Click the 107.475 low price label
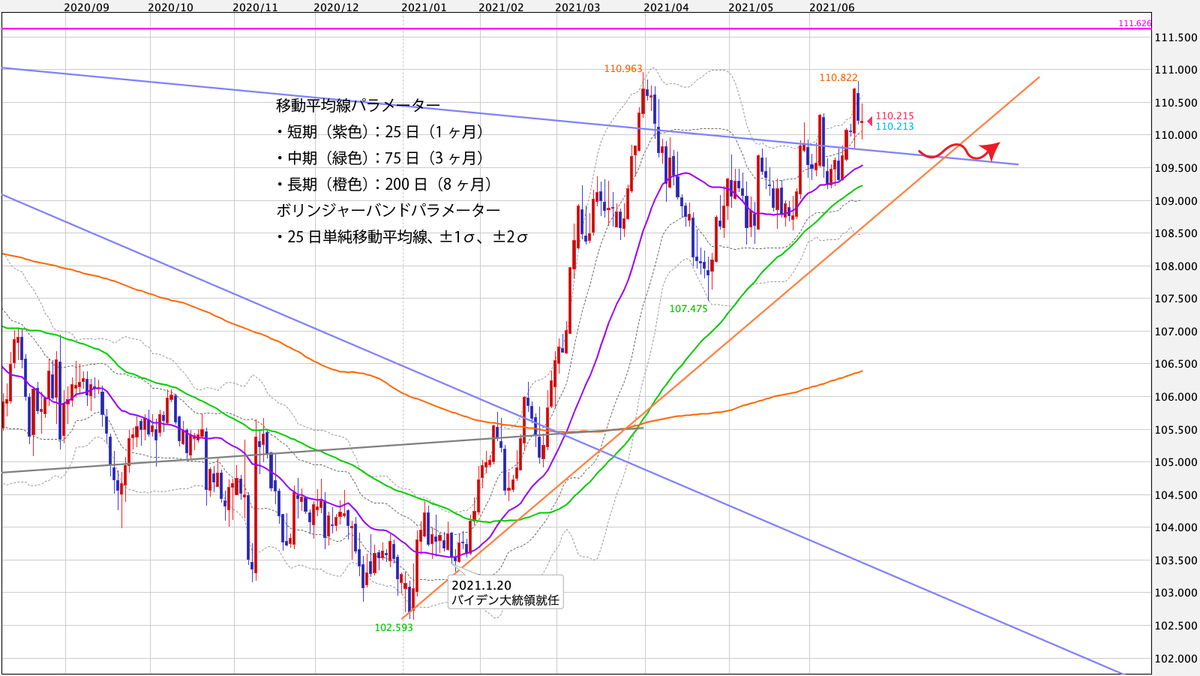Image resolution: width=1200 pixels, height=676 pixels. click(x=689, y=310)
